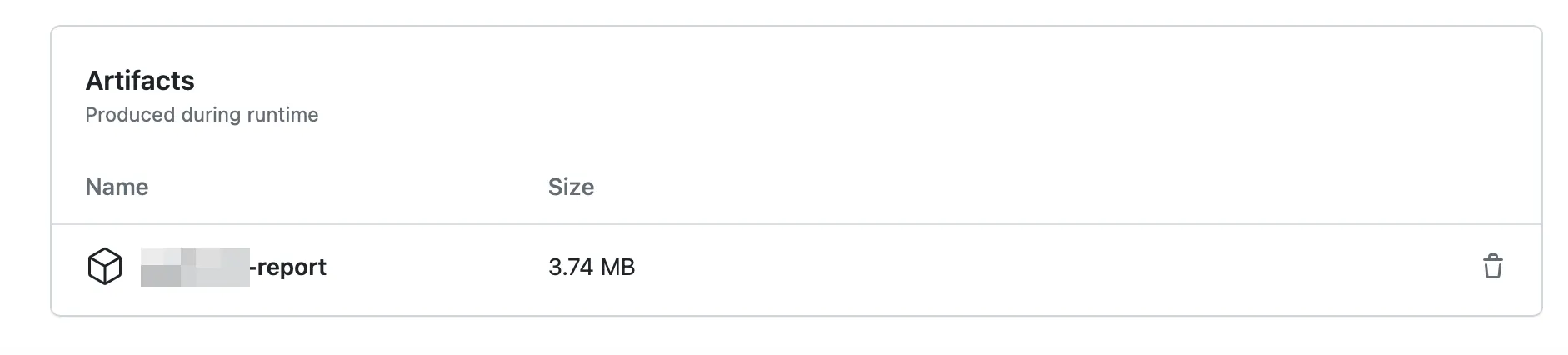The image size is (1568, 355).
Task: Click the box icon beside artifact name
Action: (105, 267)
